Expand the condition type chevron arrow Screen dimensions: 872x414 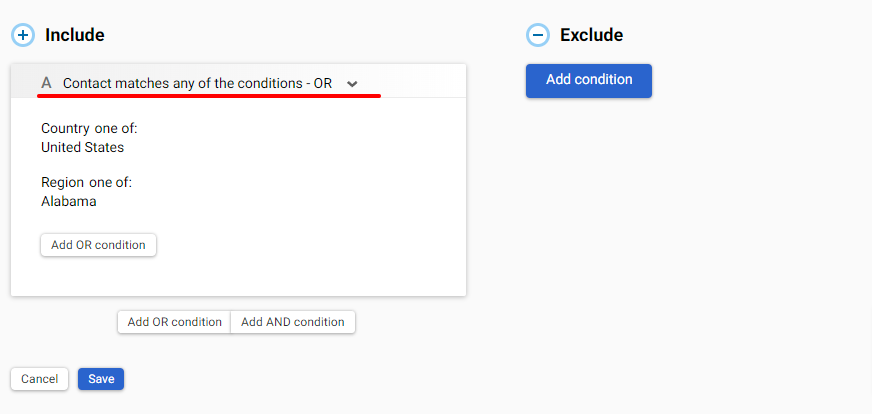[x=352, y=84]
